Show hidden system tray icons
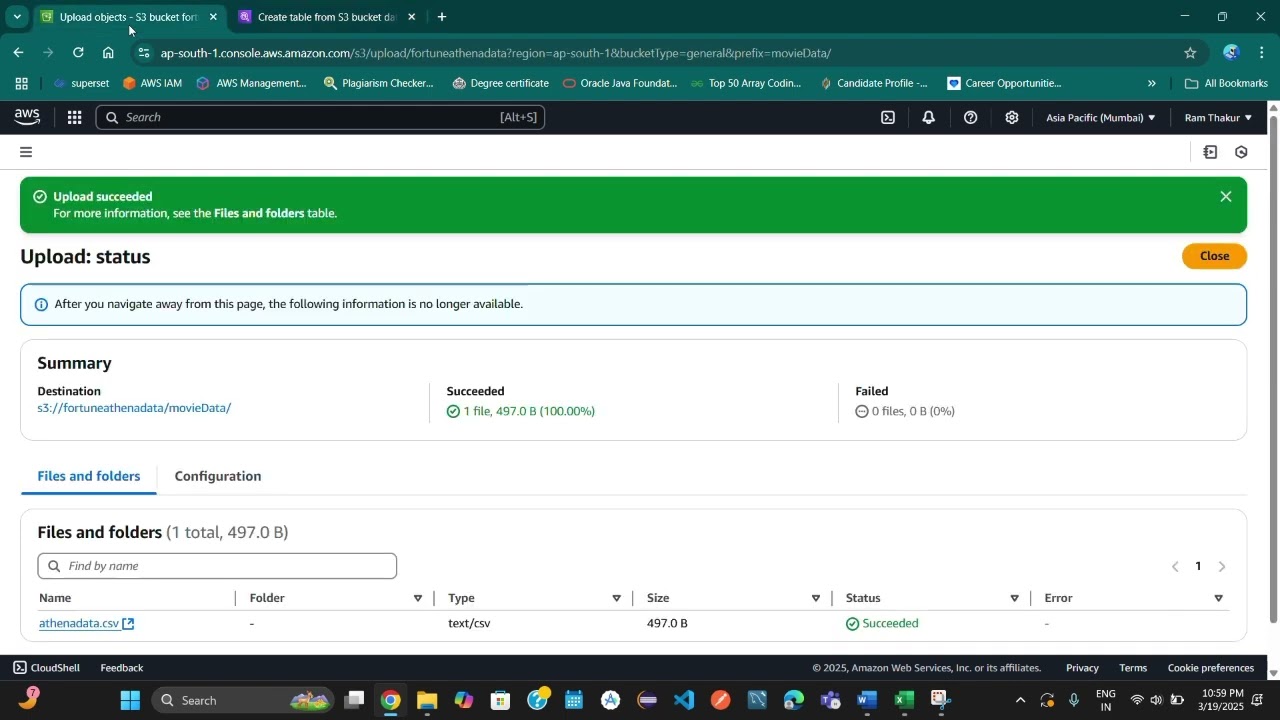 [1020, 700]
